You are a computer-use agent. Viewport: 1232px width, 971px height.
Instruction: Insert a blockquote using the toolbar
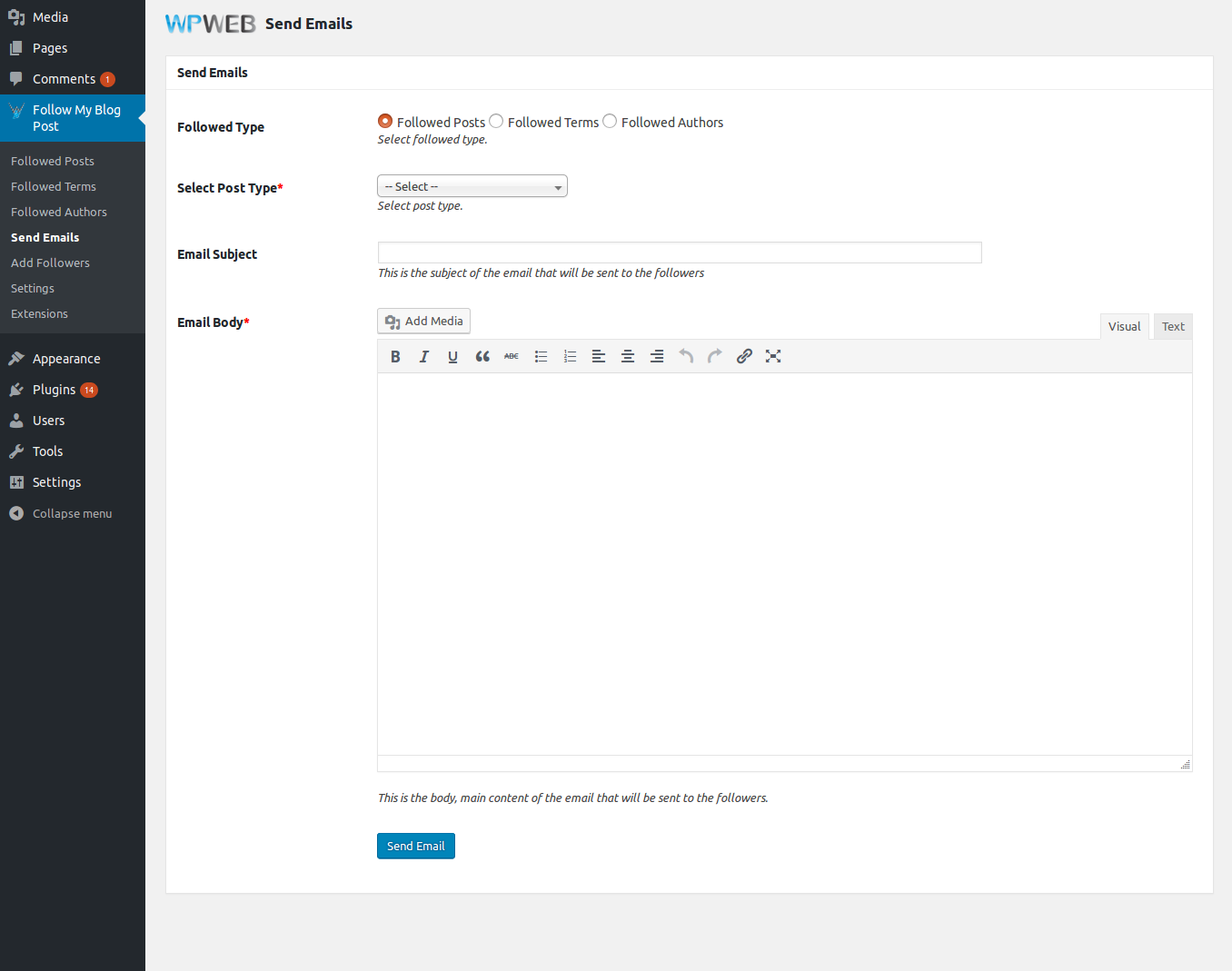[482, 357]
